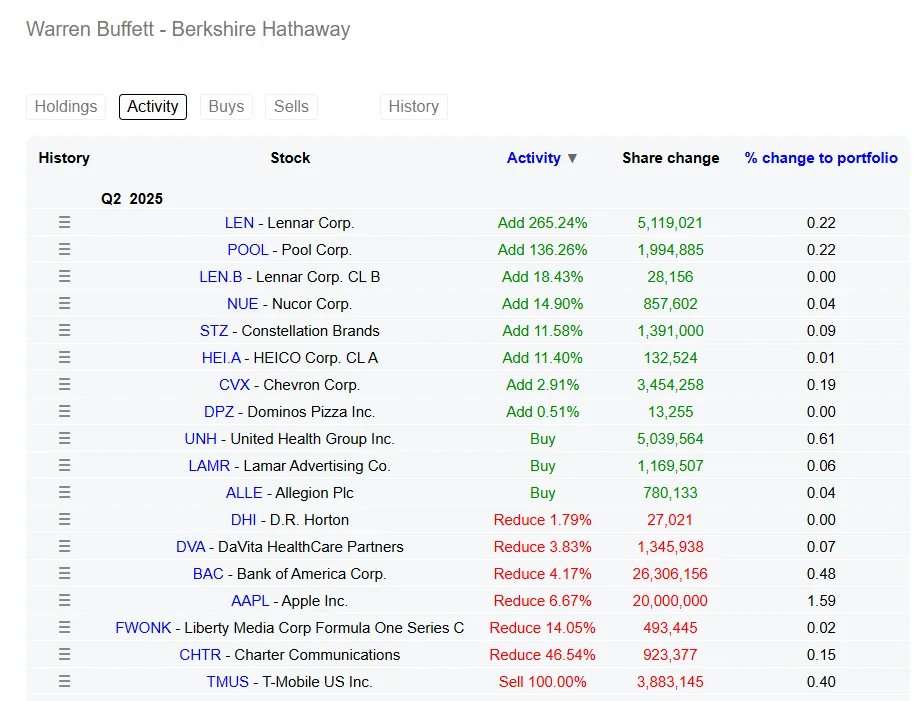Go to the History tab
Viewport: 918px width, 701px height.
coord(414,107)
